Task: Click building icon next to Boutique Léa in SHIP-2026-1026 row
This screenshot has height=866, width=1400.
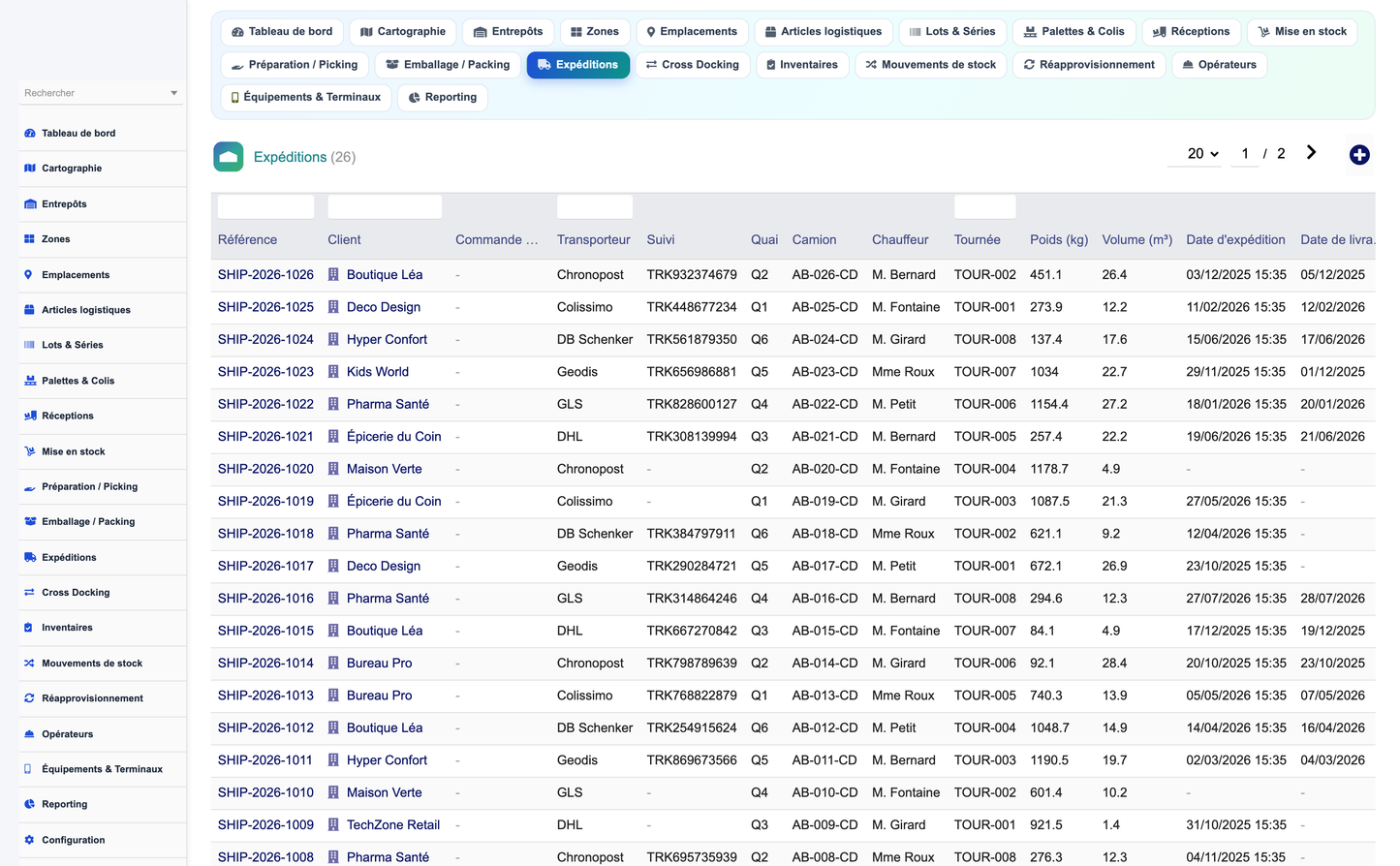Action: click(333, 275)
